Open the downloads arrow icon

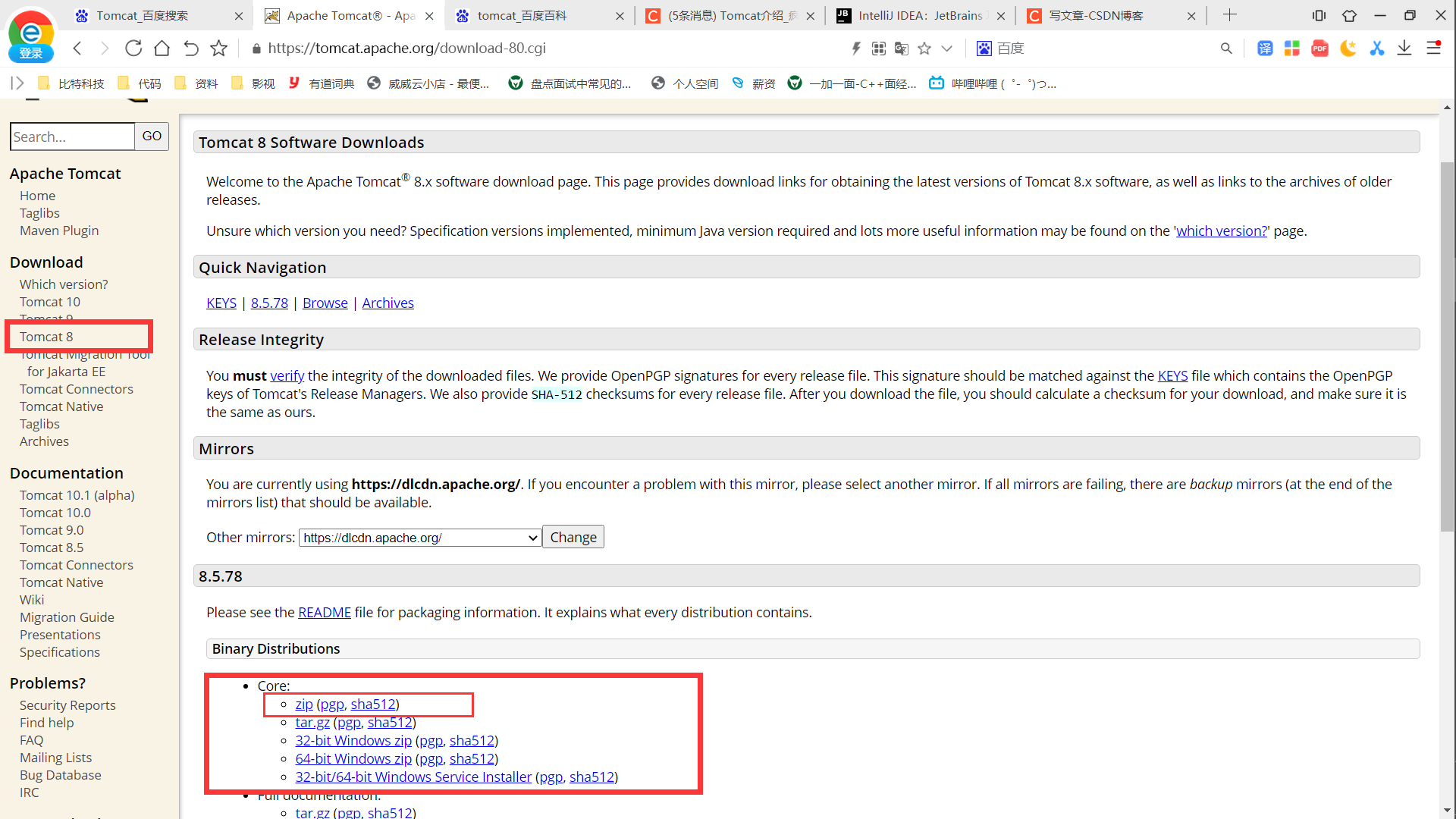(x=1404, y=49)
